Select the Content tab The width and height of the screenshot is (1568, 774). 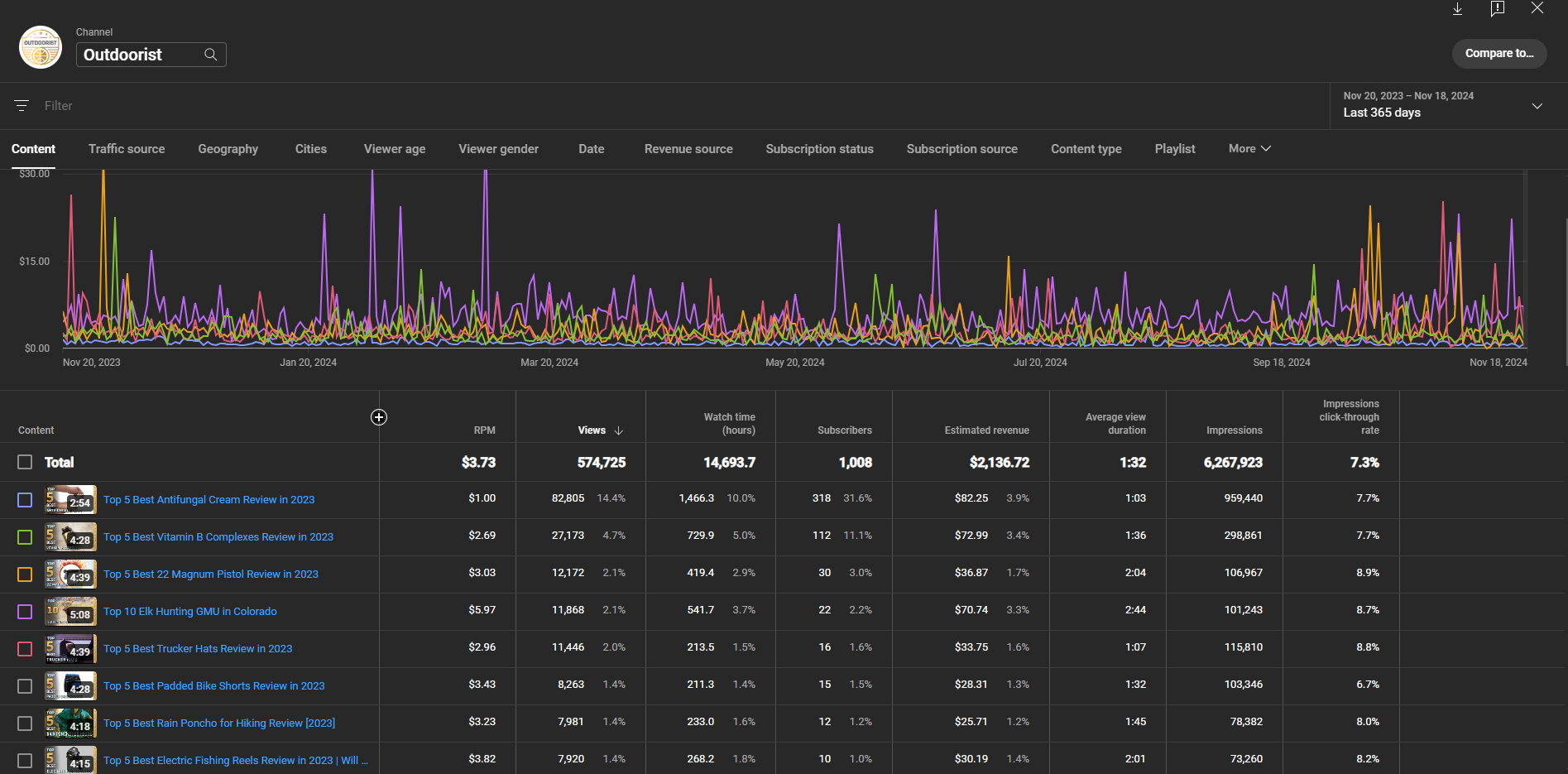[33, 149]
